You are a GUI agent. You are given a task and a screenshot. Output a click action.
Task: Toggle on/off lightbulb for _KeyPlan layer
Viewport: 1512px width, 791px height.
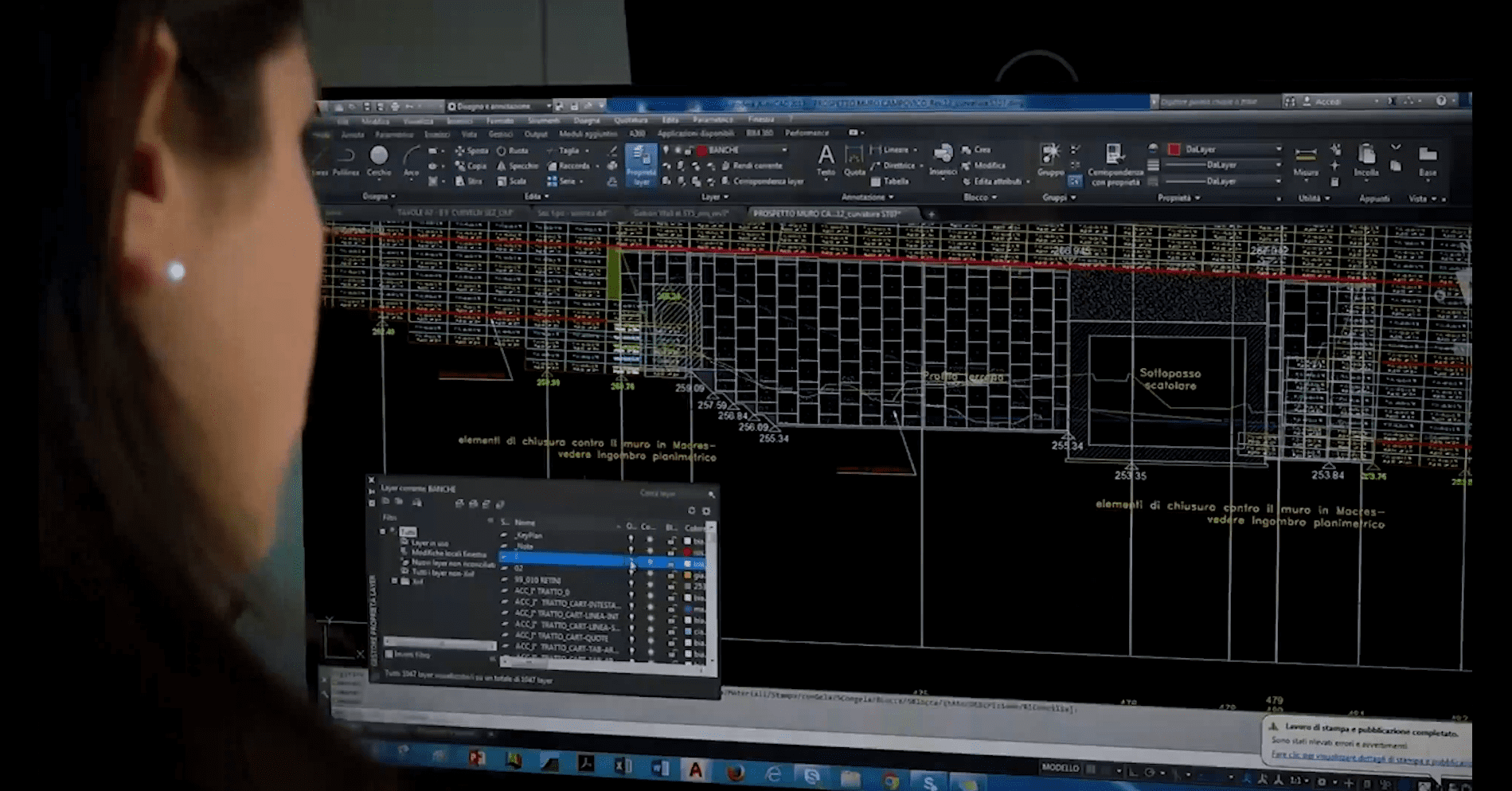point(631,539)
